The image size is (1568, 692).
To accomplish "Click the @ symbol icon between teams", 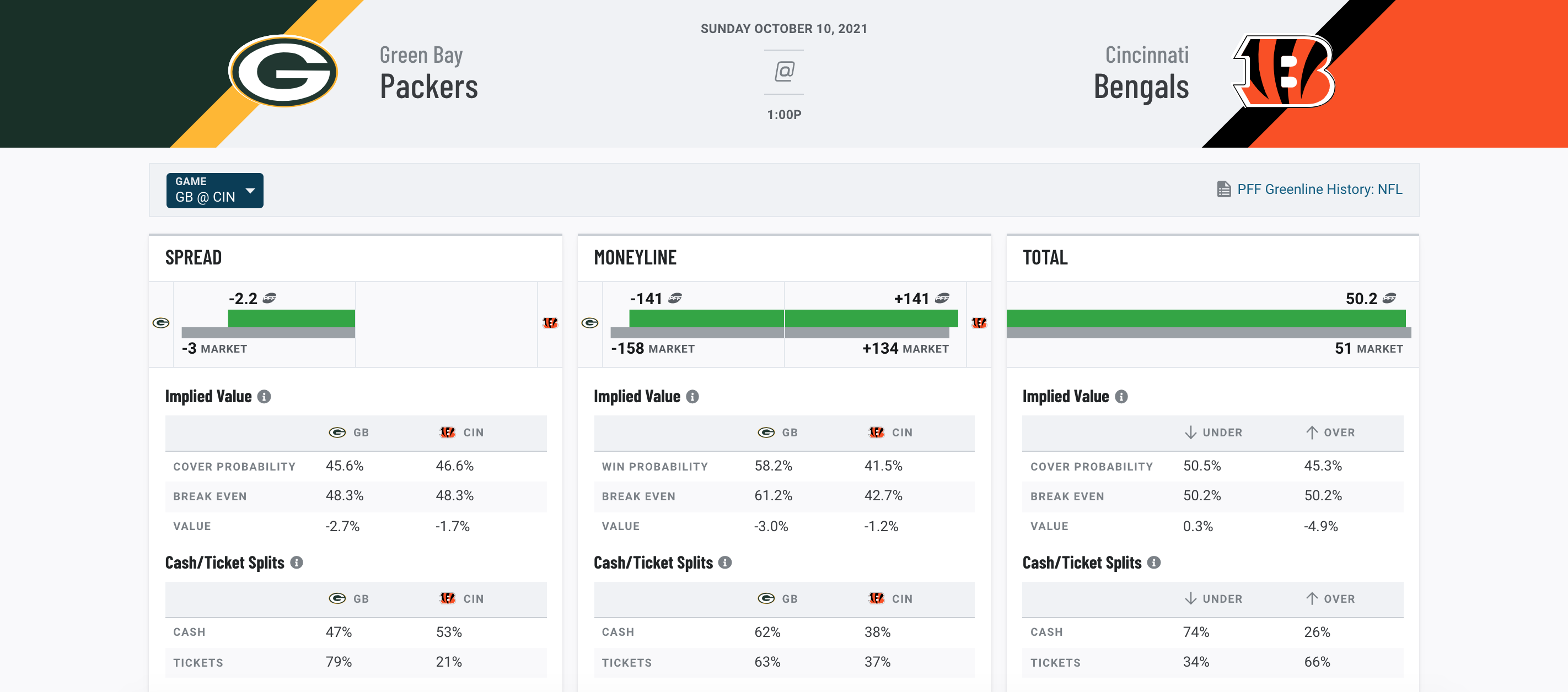I will 784,72.
